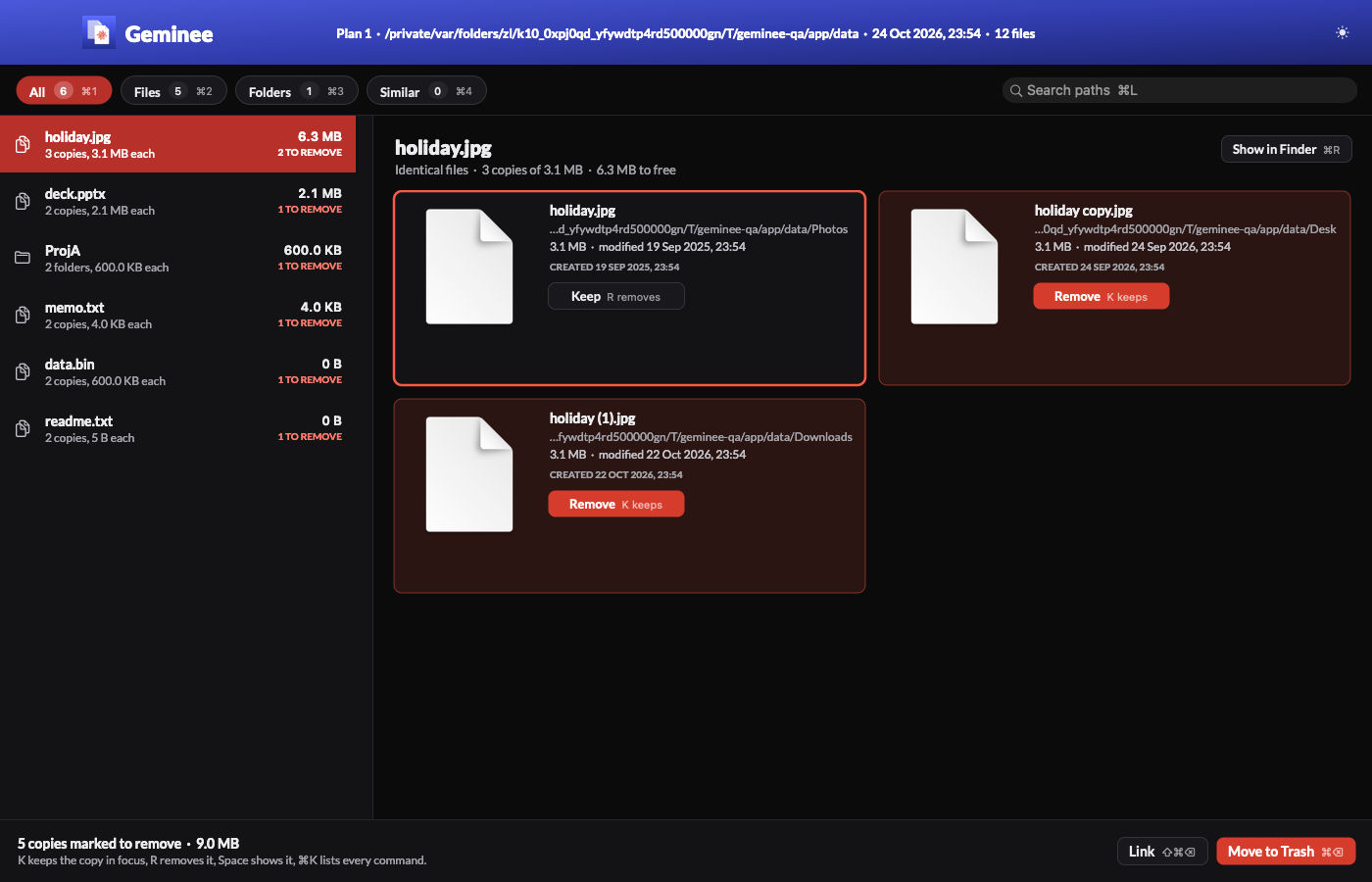
Task: Click the '6.3 MB' size on holiday.jpg row
Action: (319, 136)
